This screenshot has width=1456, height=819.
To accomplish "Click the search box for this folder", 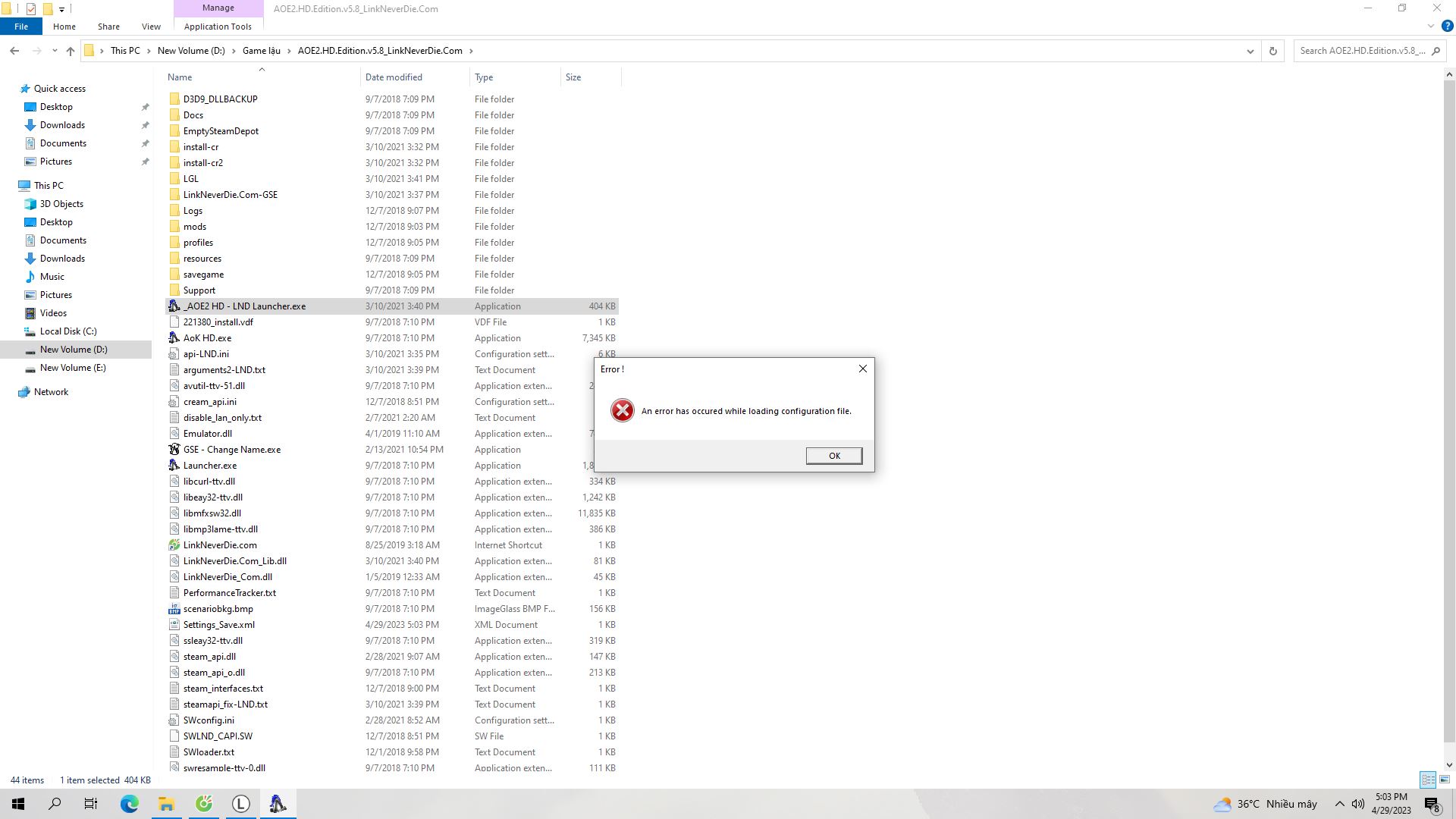I will [x=1361, y=51].
